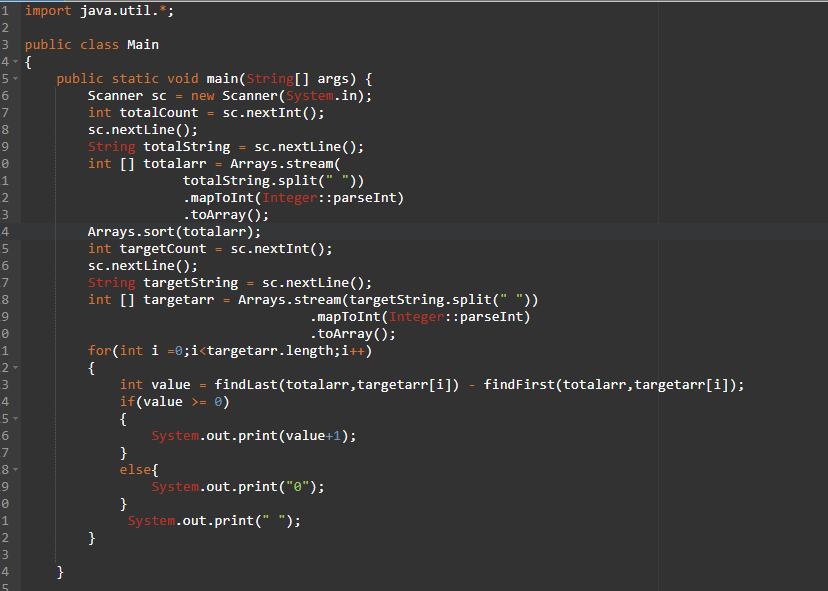Click 'System.out.print(" ");' statement
The height and width of the screenshot is (591, 828).
214,520
